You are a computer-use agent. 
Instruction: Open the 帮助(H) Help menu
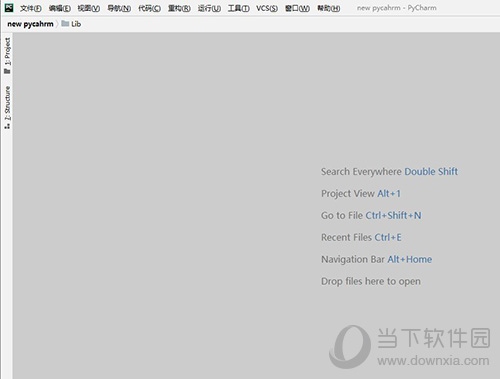tap(329, 8)
